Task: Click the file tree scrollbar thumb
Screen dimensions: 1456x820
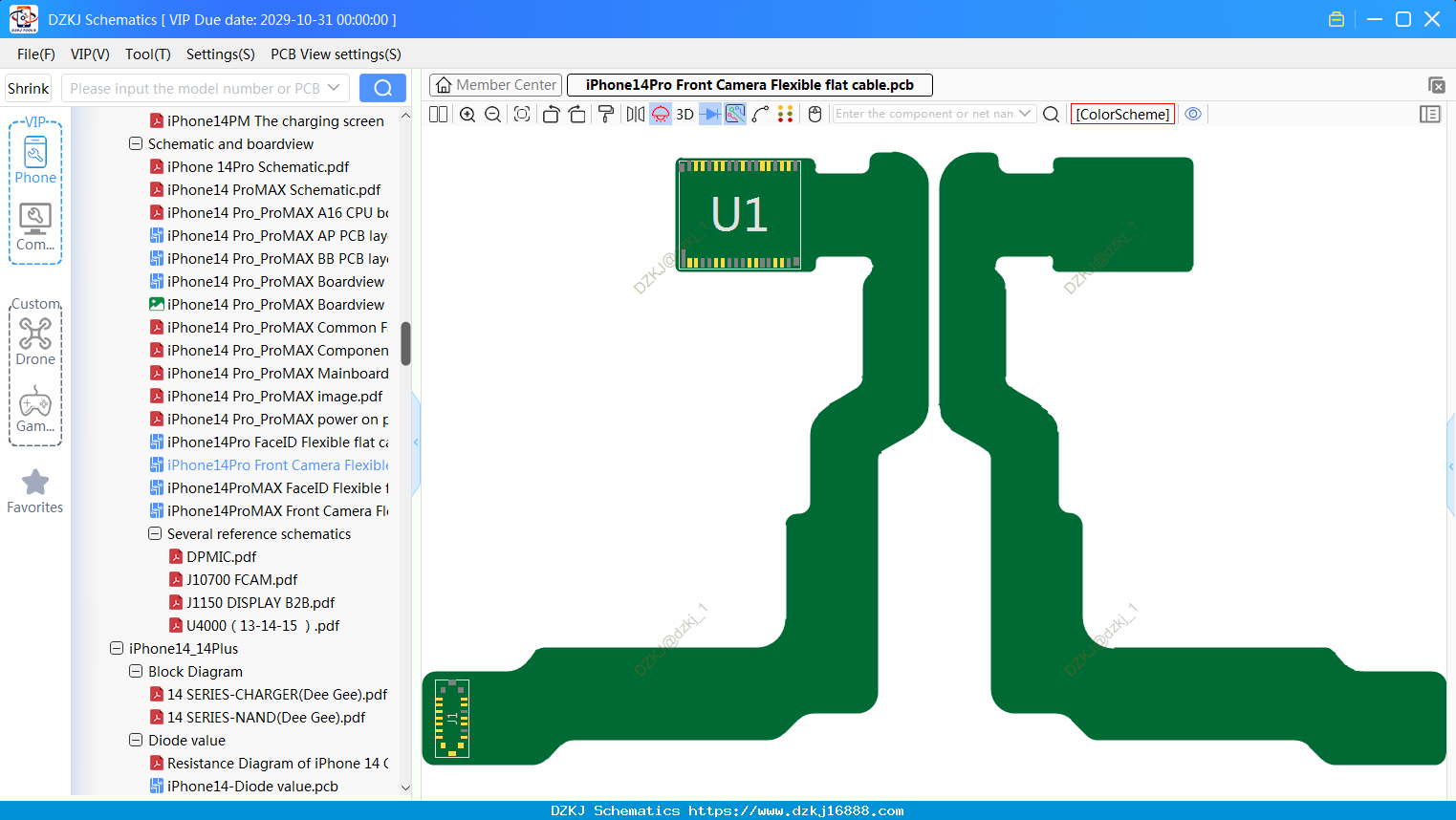Action: (x=405, y=343)
